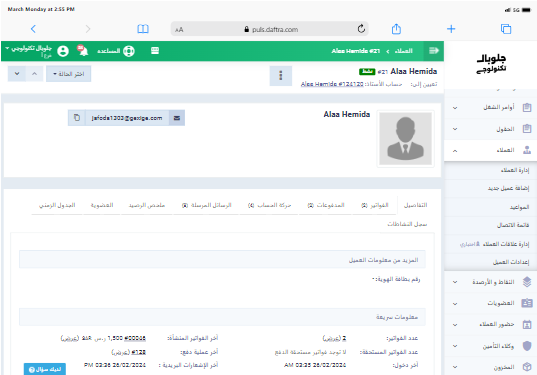The height and width of the screenshot is (375, 537).
Task: Switch to الرسائل المرسلة tab
Action: [x=207, y=205]
